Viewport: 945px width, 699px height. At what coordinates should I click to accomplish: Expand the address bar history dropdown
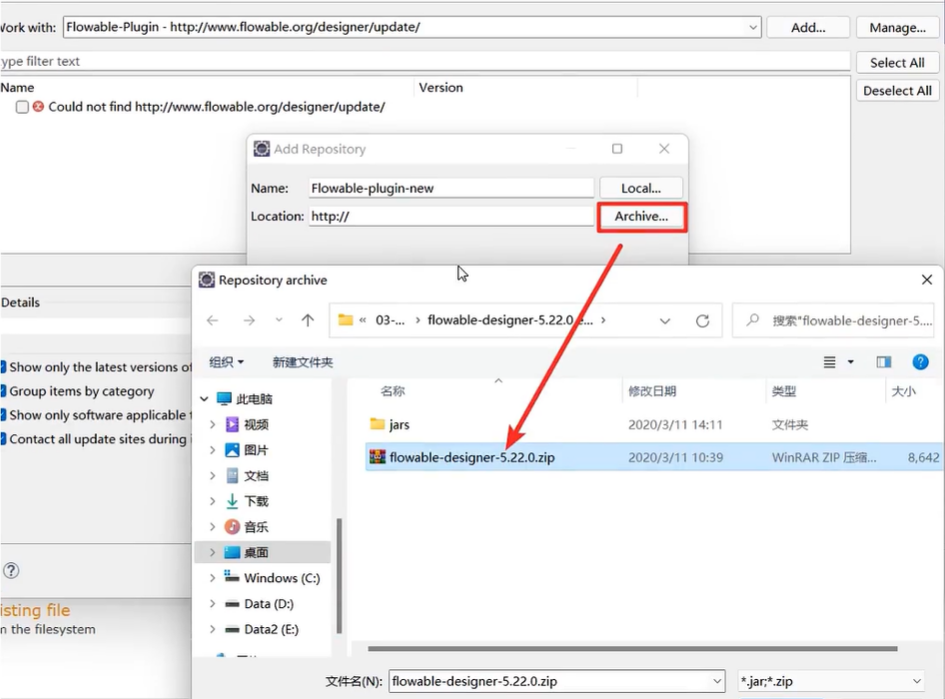(x=665, y=321)
